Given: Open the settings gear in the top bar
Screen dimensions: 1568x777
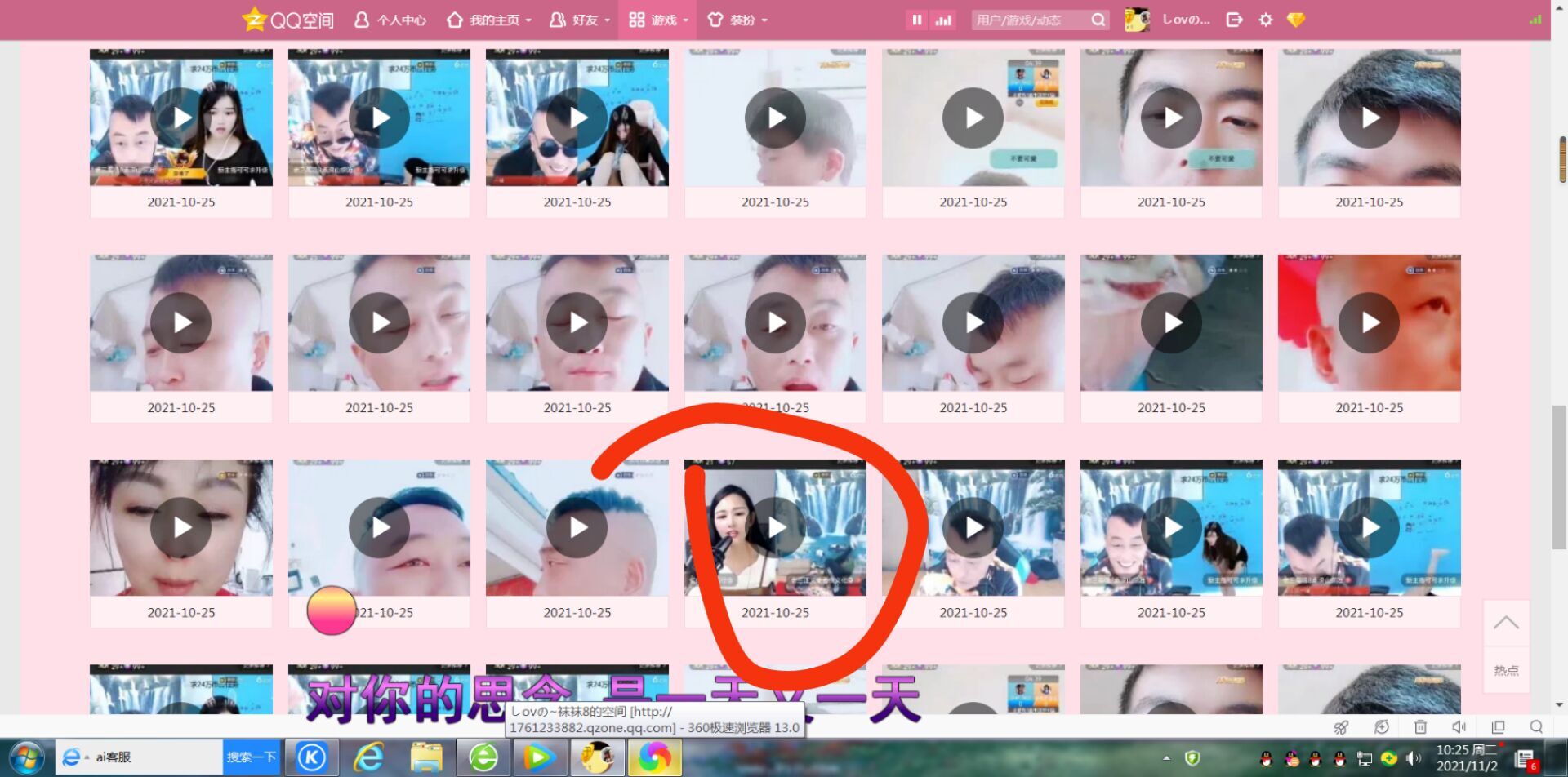Looking at the screenshot, I should point(1265,20).
